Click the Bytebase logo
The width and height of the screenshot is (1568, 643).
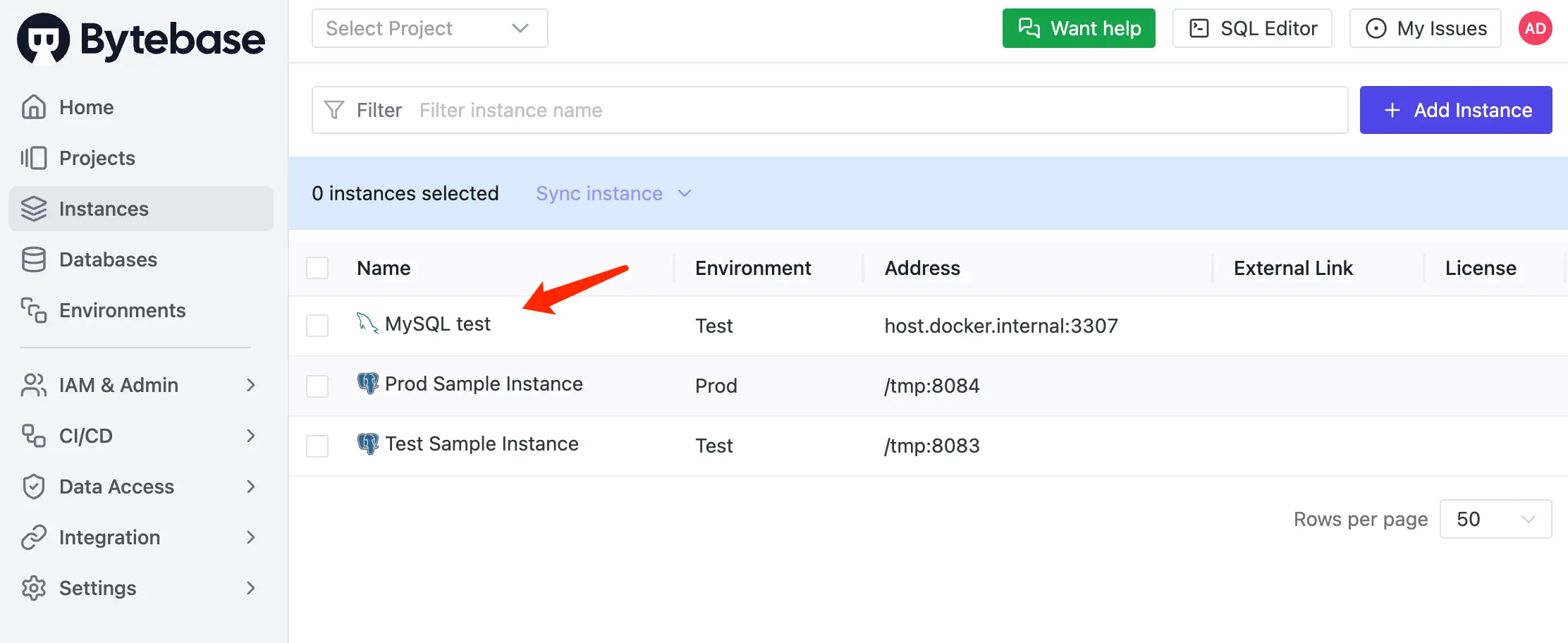pyautogui.click(x=141, y=39)
